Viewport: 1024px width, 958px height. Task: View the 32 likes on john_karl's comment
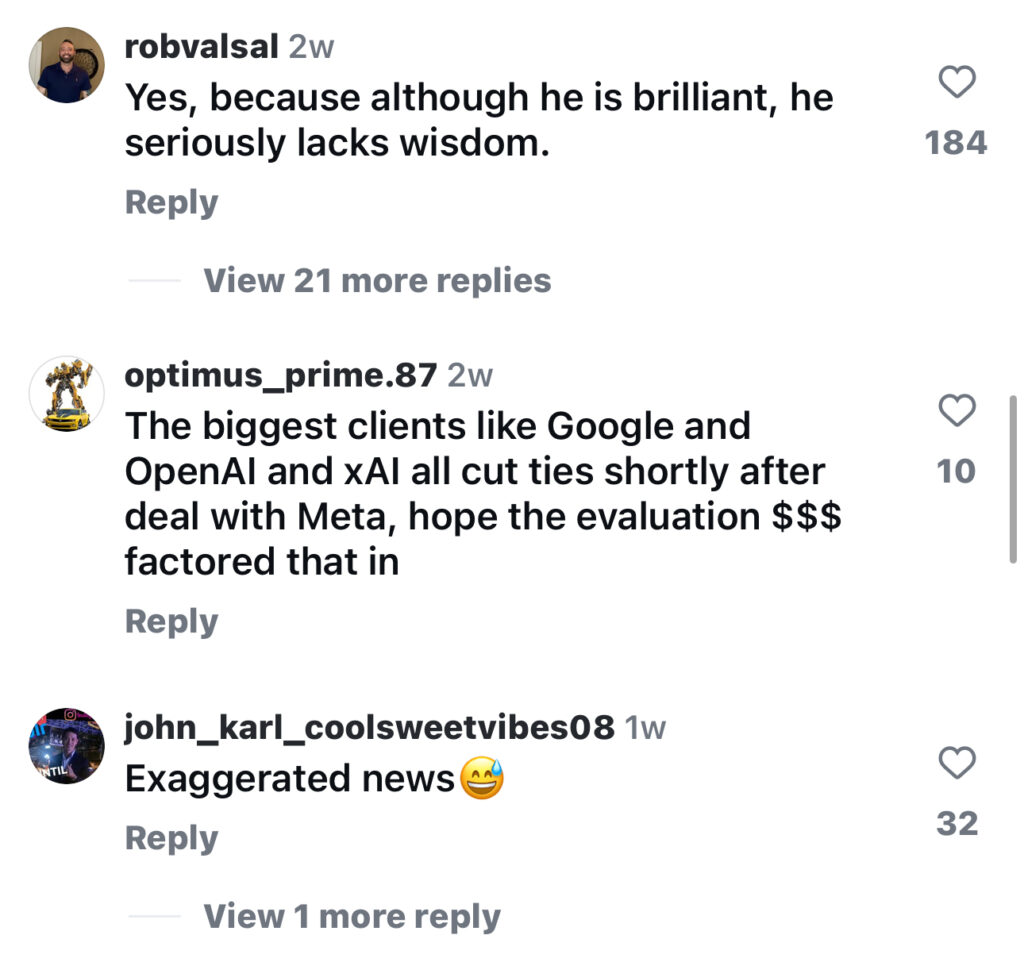(957, 824)
